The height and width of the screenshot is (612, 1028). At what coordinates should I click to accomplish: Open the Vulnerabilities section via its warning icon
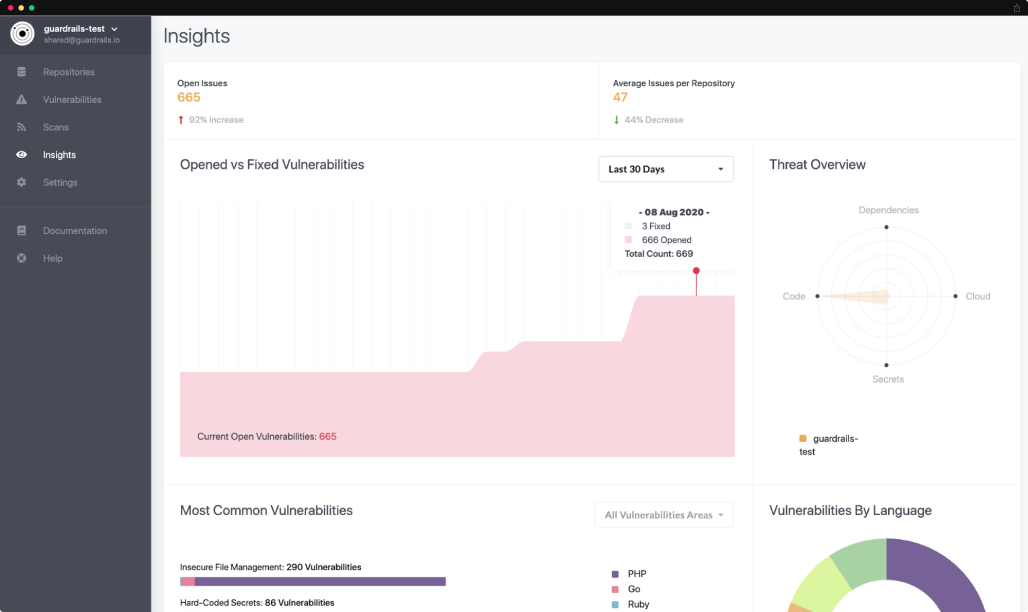[22, 99]
